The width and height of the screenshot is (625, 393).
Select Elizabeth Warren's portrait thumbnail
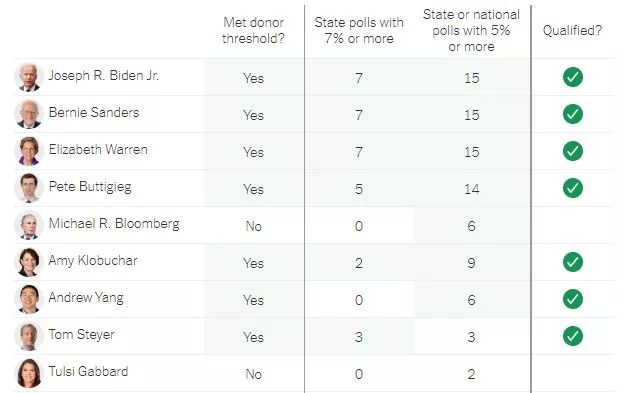[x=29, y=151]
